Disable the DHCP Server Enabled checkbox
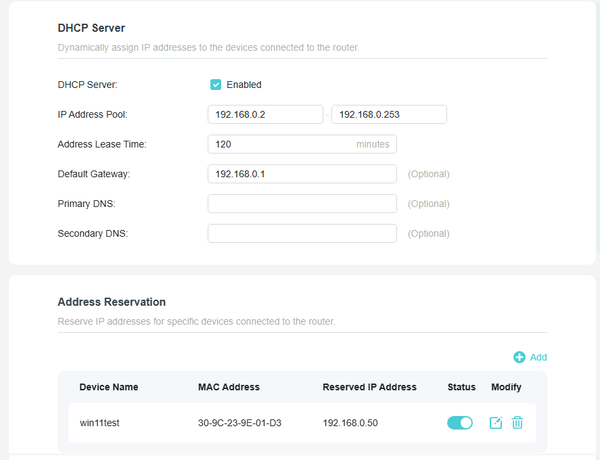Viewport: 600px width, 460px height. pyautogui.click(x=216, y=85)
